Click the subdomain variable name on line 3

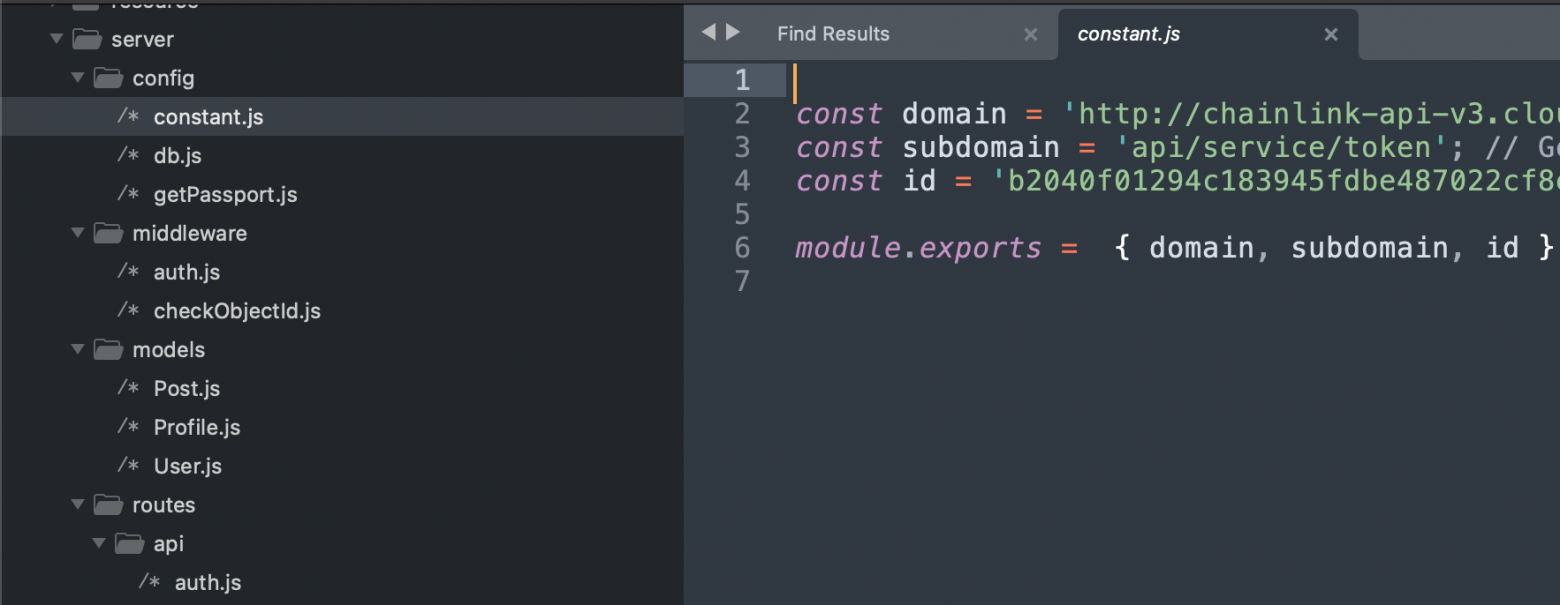point(980,148)
